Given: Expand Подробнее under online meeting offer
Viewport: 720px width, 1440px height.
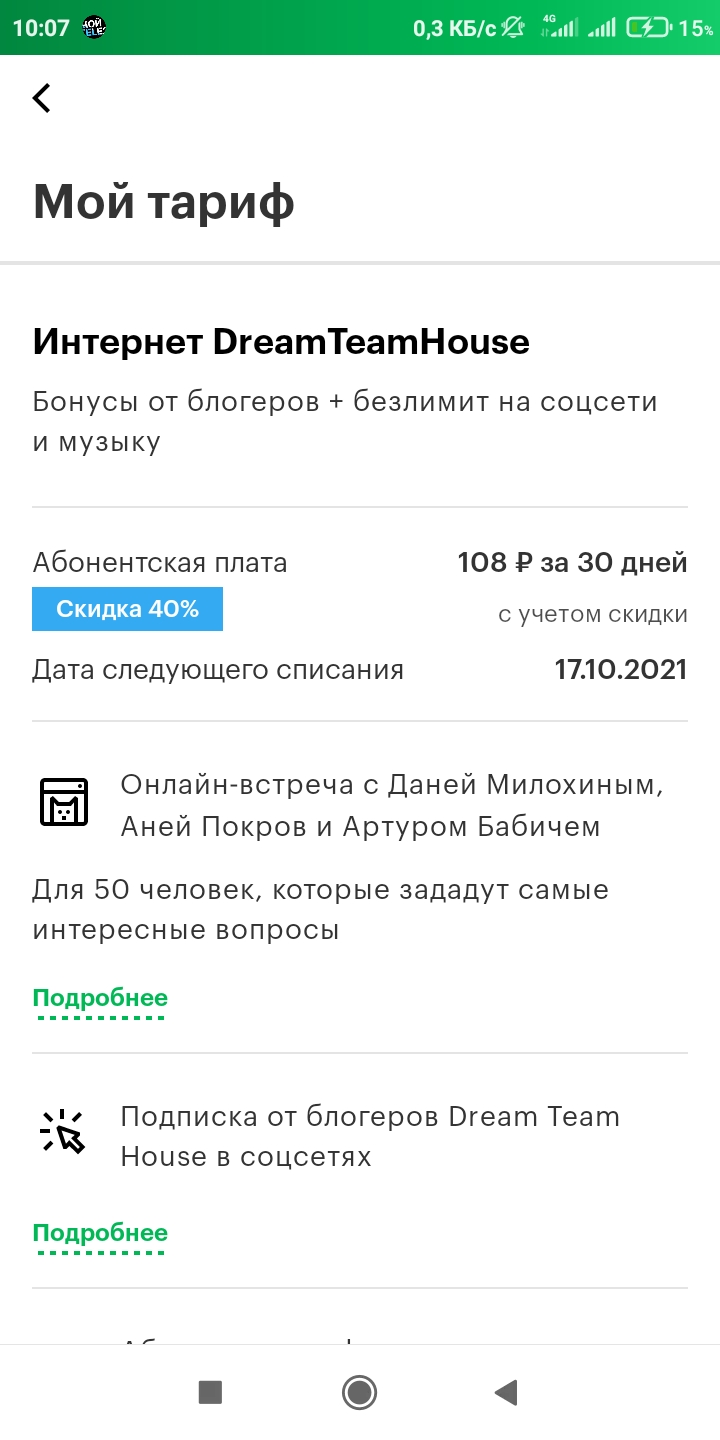Looking at the screenshot, I should 100,998.
